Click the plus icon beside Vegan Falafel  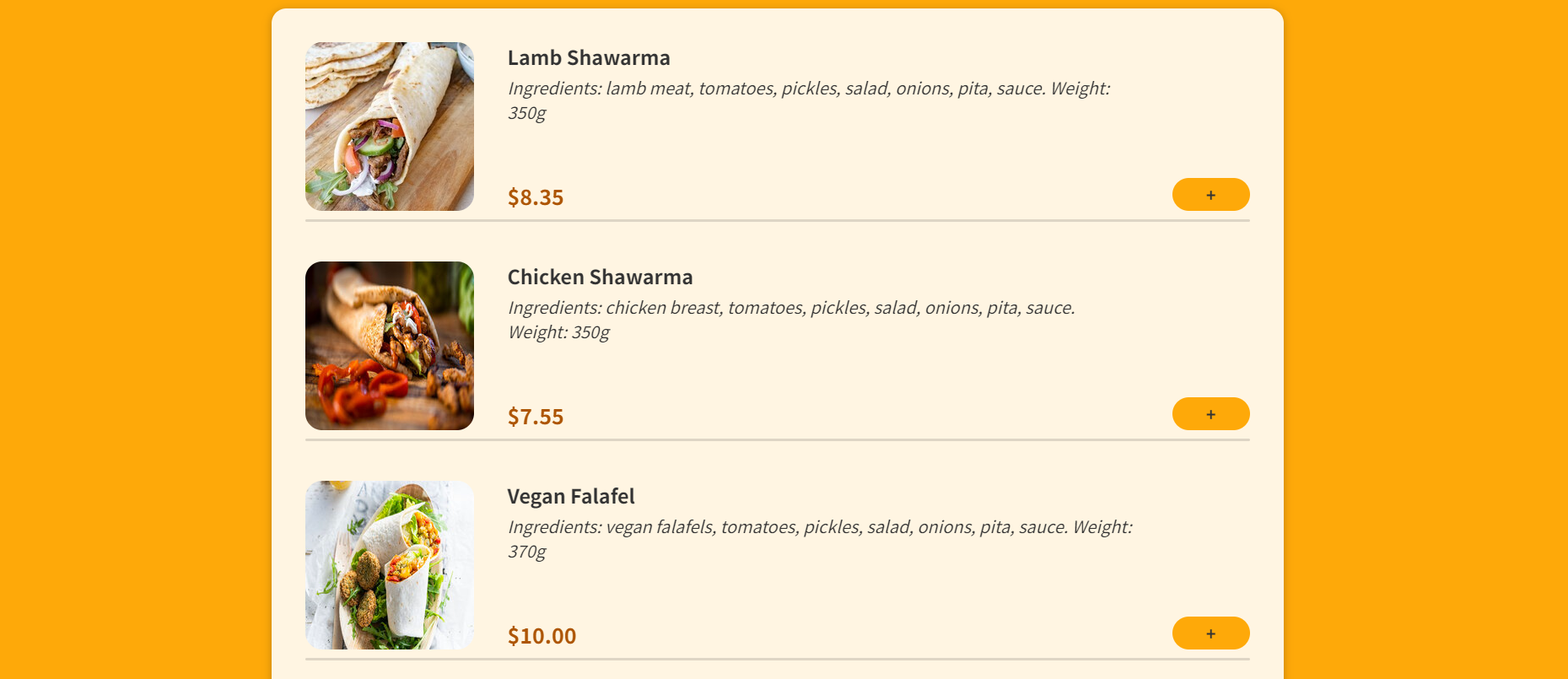tap(1210, 633)
